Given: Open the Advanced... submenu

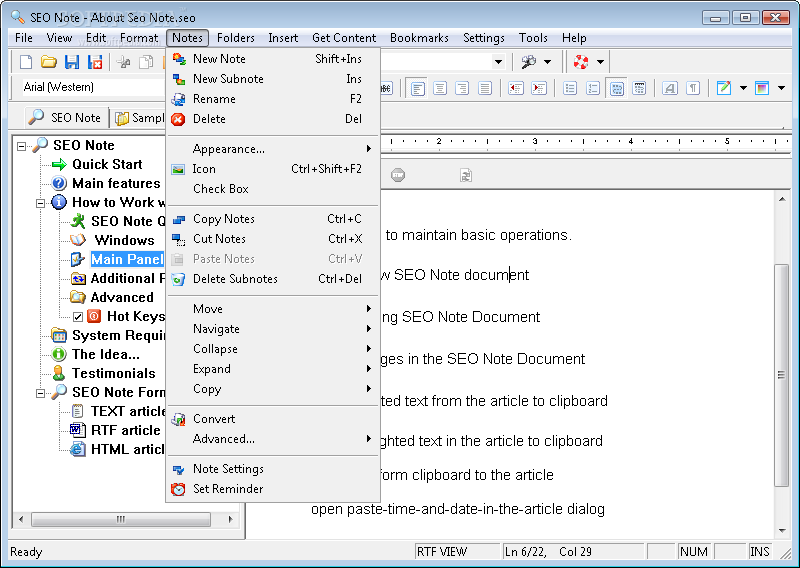Looking at the screenshot, I should [274, 439].
